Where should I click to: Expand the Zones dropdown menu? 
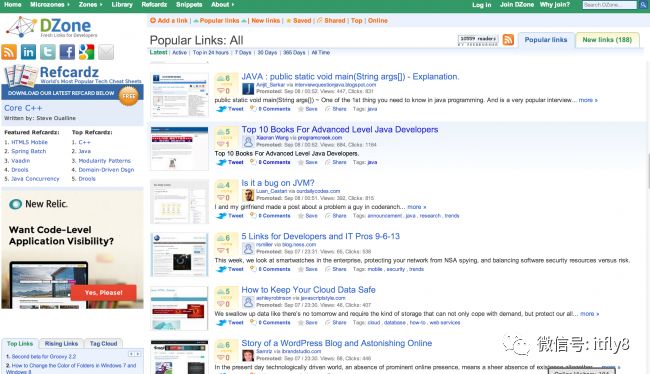(90, 5)
